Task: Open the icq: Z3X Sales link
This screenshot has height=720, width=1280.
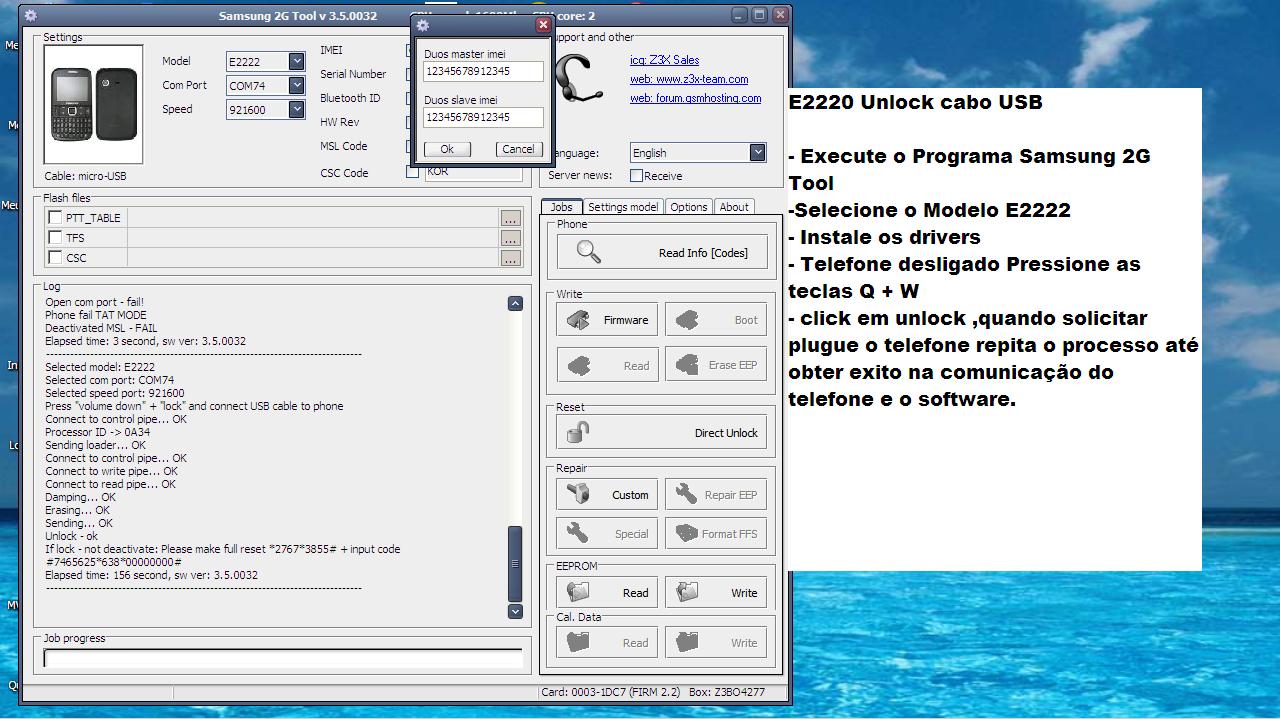Action: click(x=664, y=60)
